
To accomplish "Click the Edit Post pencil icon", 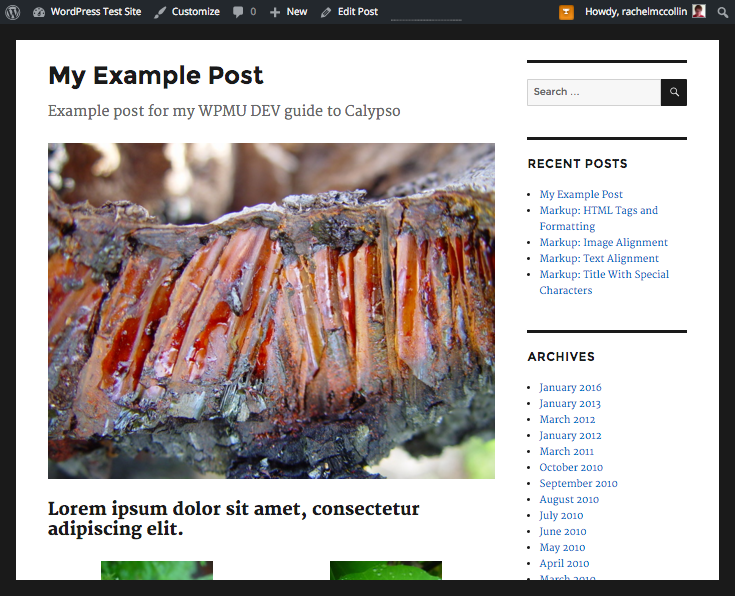I will 326,12.
